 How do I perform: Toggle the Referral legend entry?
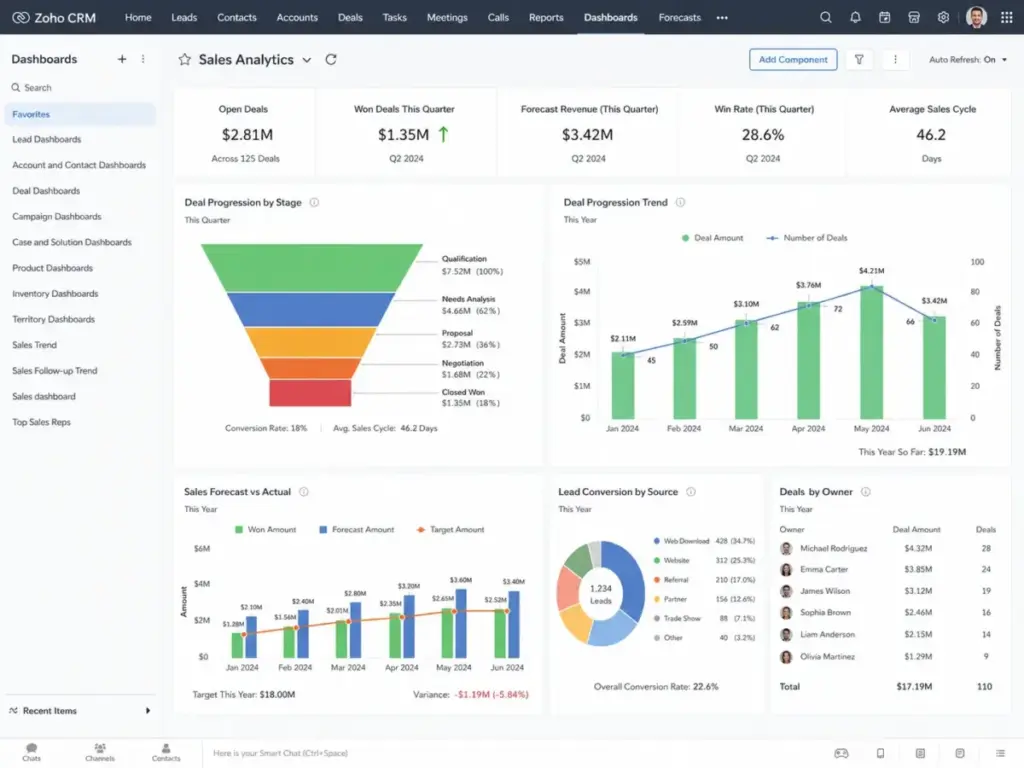coord(704,579)
